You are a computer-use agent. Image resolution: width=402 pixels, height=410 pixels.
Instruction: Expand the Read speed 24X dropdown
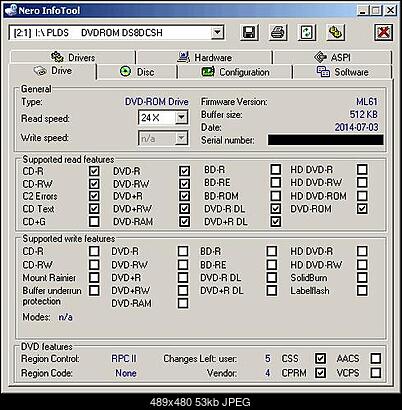(x=181, y=117)
